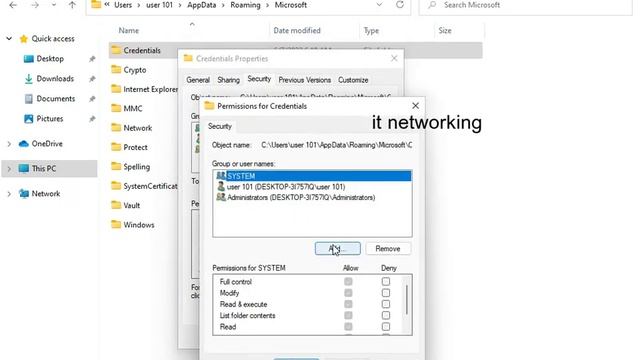Viewport: 640px width, 360px height.
Task: Select SYSTEM in group or user names
Action: pos(312,176)
